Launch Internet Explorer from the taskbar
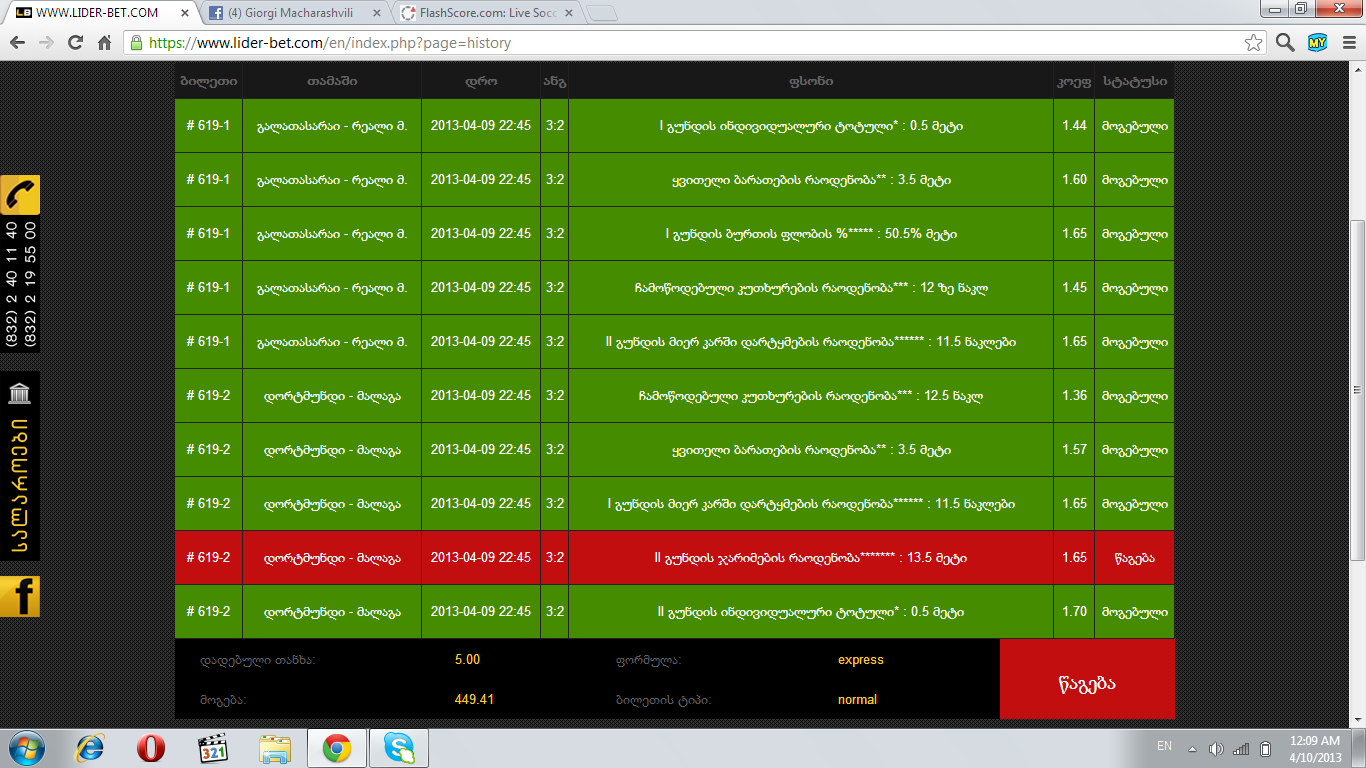 tap(91, 748)
